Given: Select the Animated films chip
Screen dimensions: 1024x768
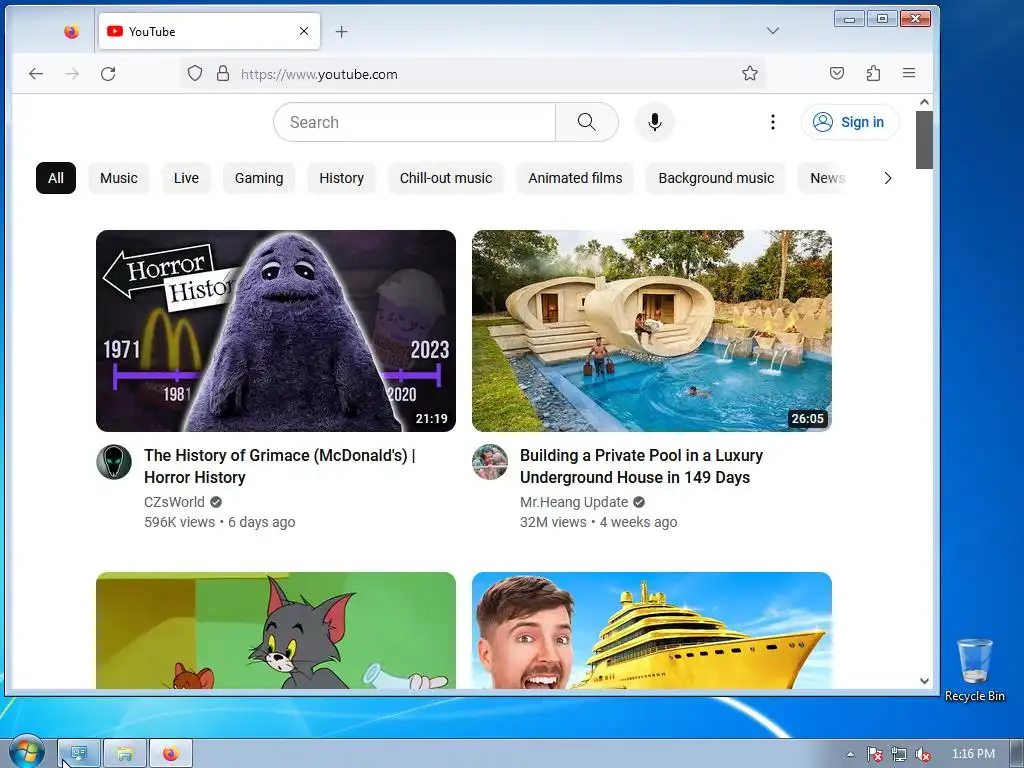Looking at the screenshot, I should click(575, 178).
